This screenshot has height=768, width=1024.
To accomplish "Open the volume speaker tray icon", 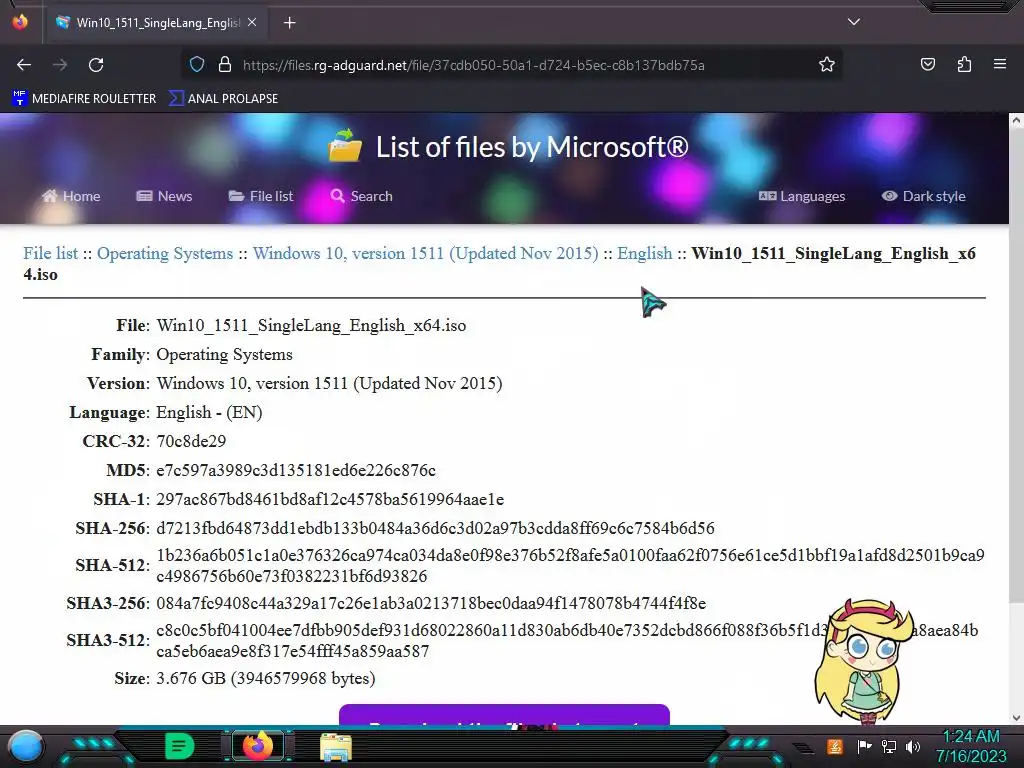I will point(913,746).
